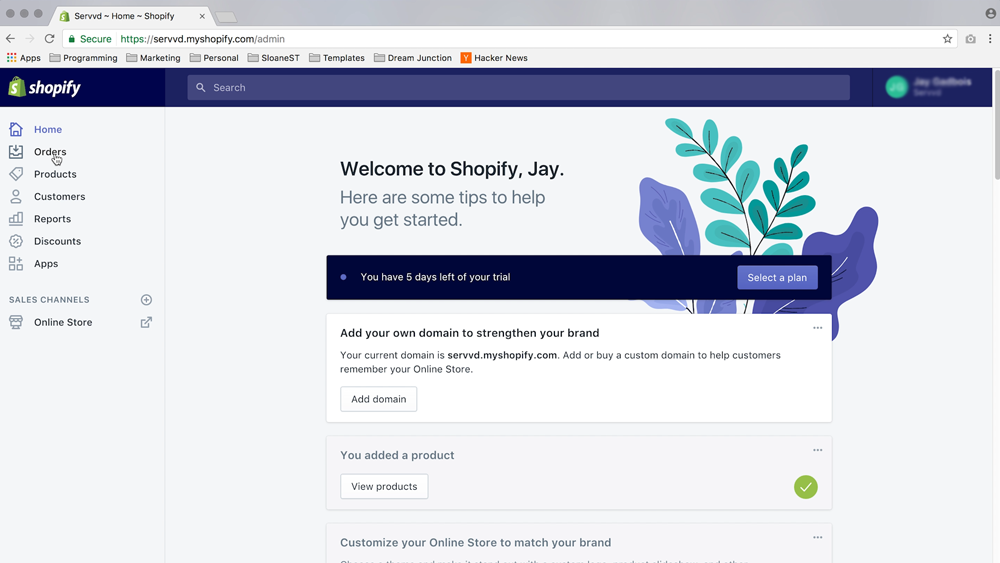This screenshot has width=1000, height=563.
Task: Open the Orders section
Action: [x=50, y=152]
